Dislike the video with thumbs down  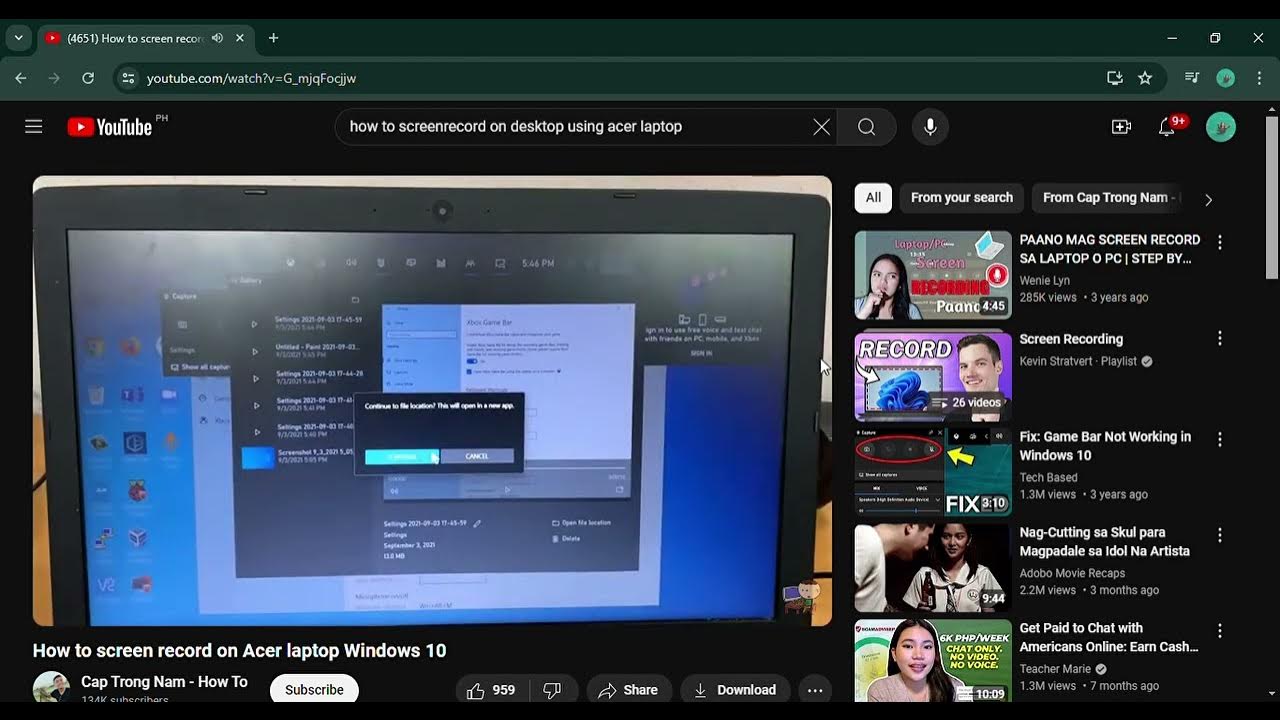coord(553,690)
